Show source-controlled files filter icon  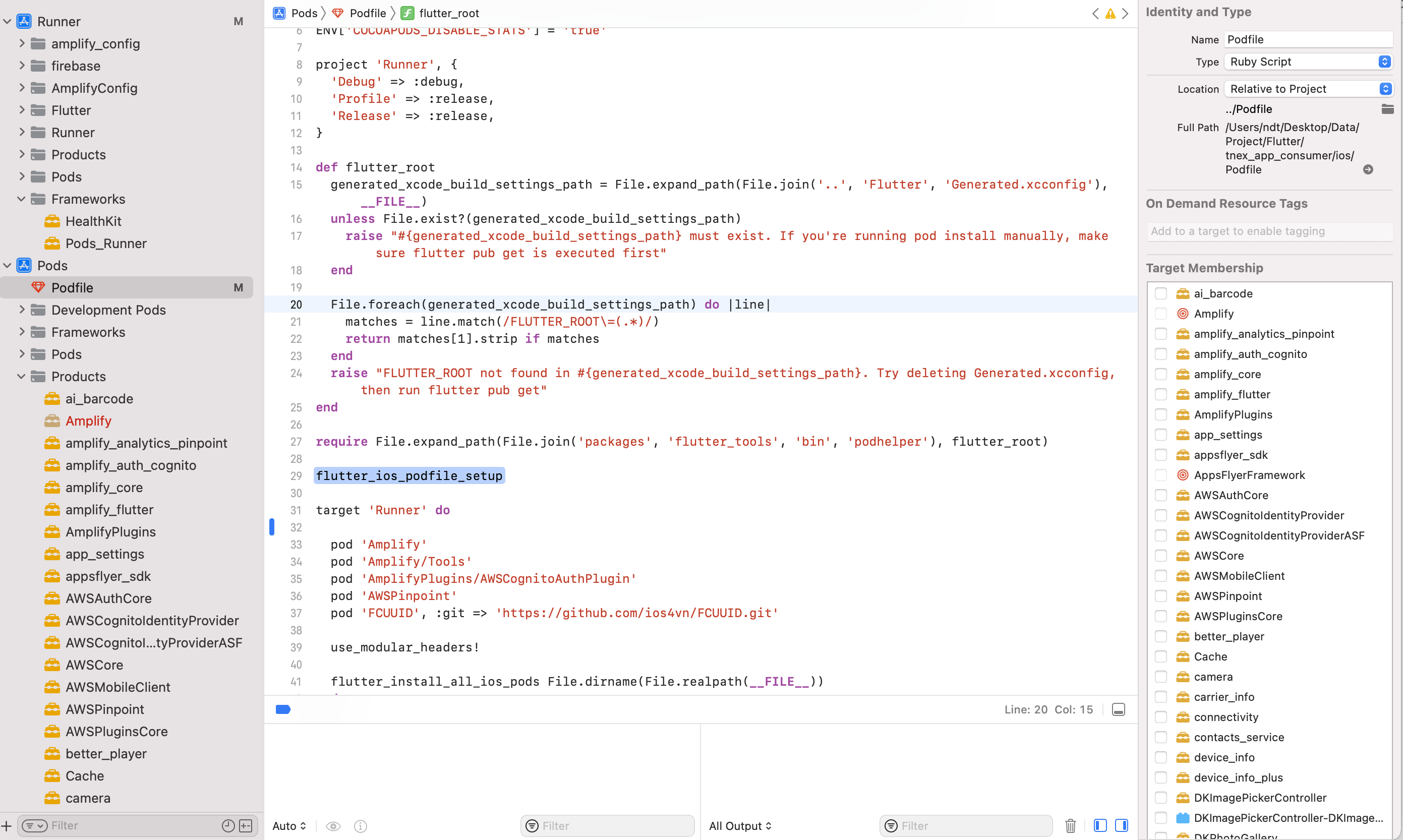pyautogui.click(x=246, y=826)
